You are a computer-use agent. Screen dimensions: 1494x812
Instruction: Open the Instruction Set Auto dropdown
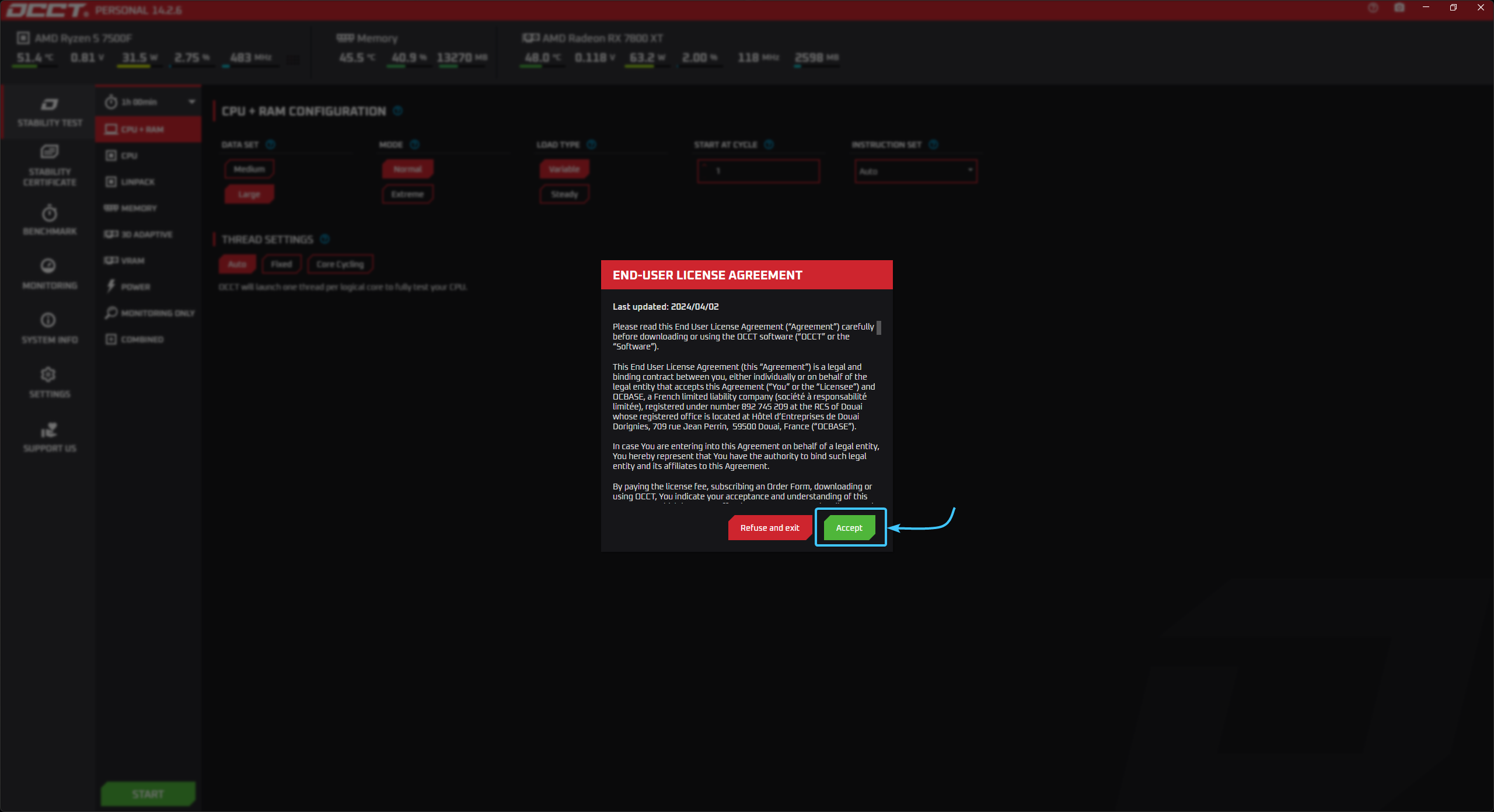coord(916,171)
